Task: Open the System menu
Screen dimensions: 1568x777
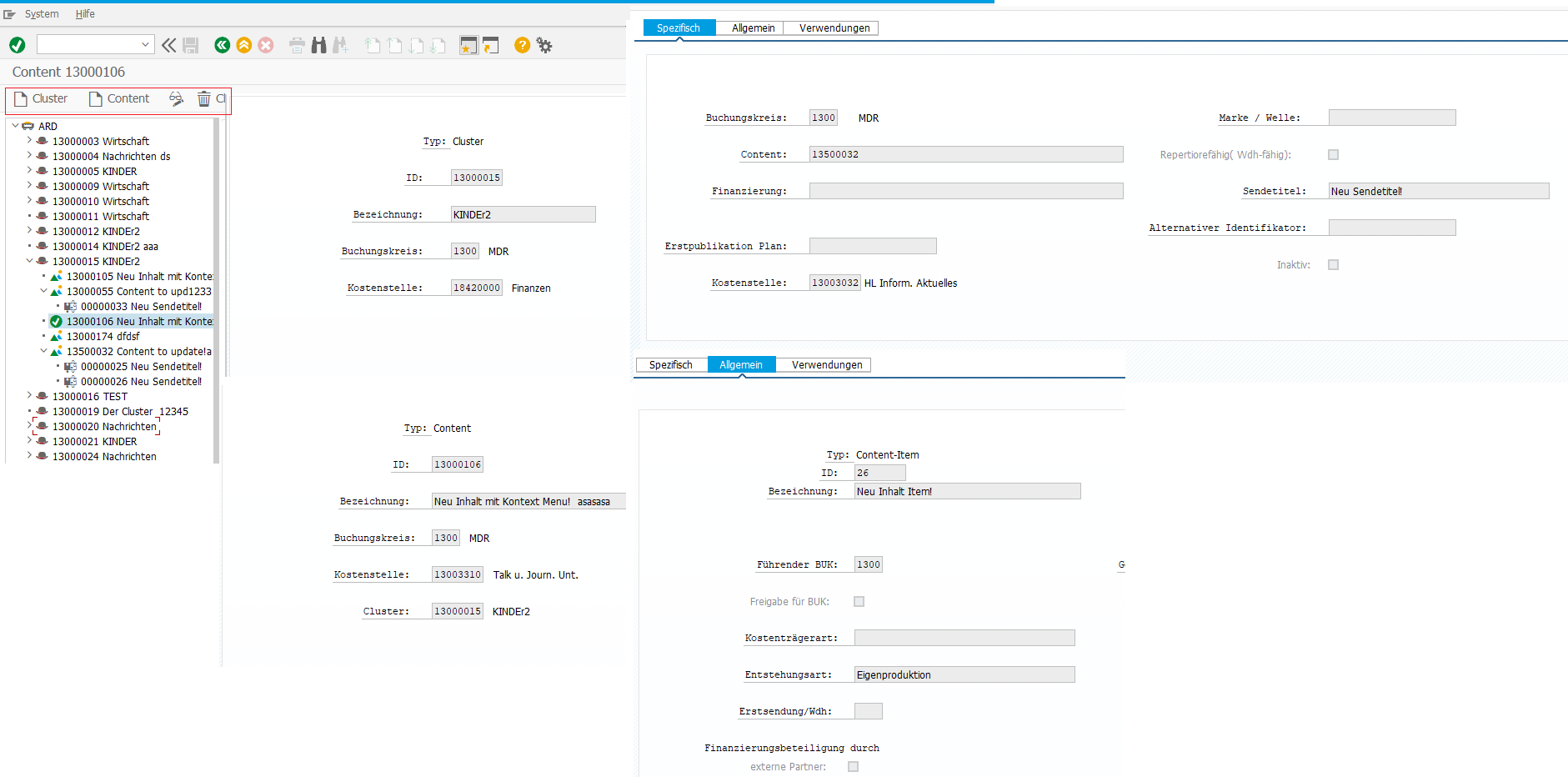Action: (41, 14)
